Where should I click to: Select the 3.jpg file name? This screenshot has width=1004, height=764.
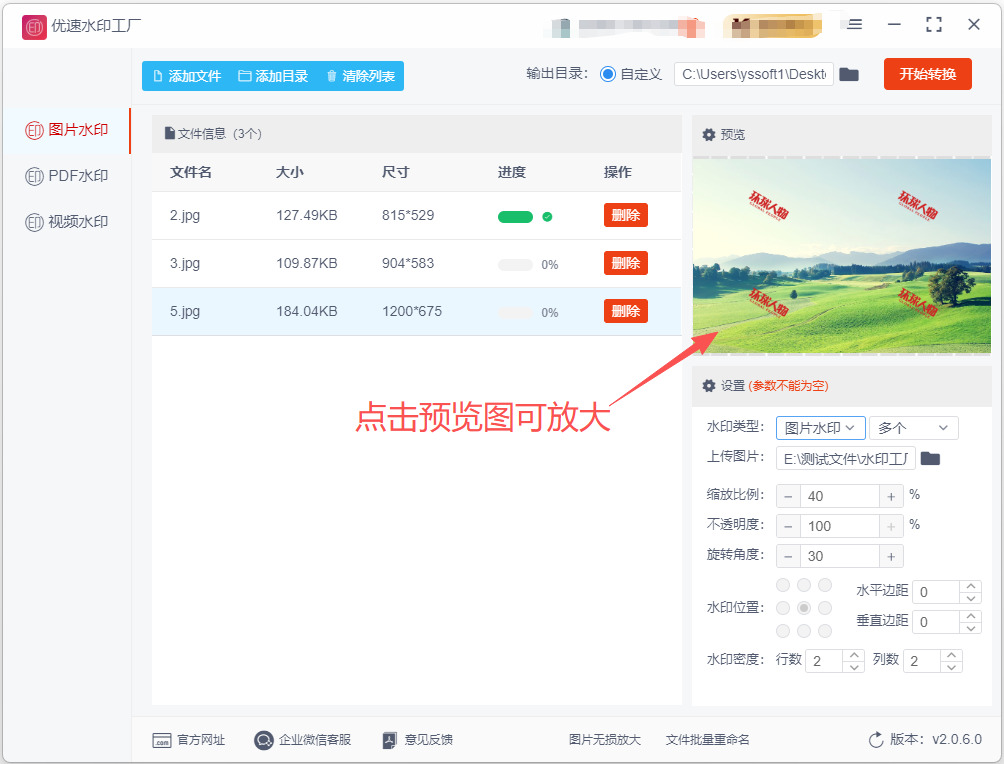tap(185, 263)
